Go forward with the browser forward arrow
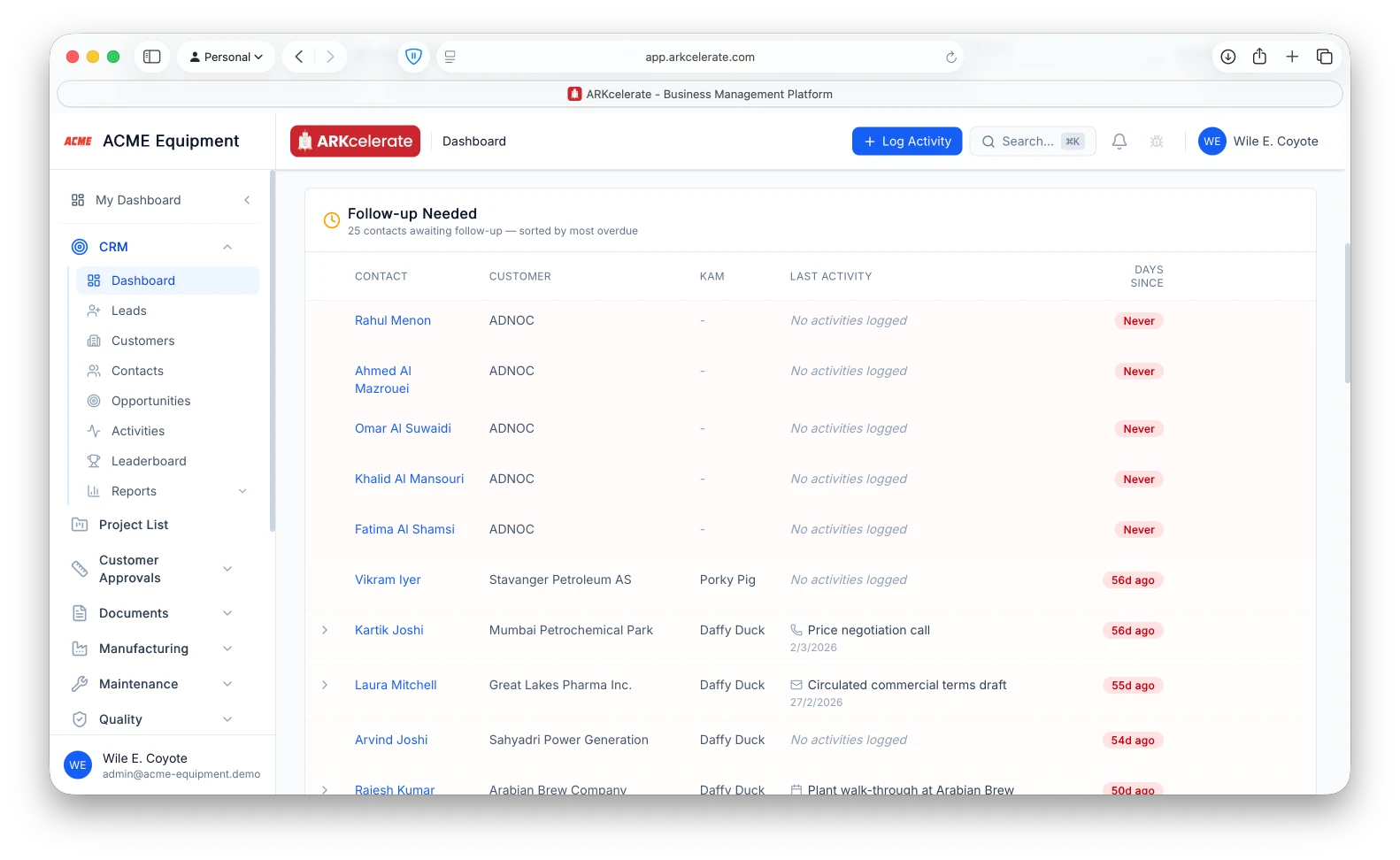The width and height of the screenshot is (1400, 860). pos(330,57)
